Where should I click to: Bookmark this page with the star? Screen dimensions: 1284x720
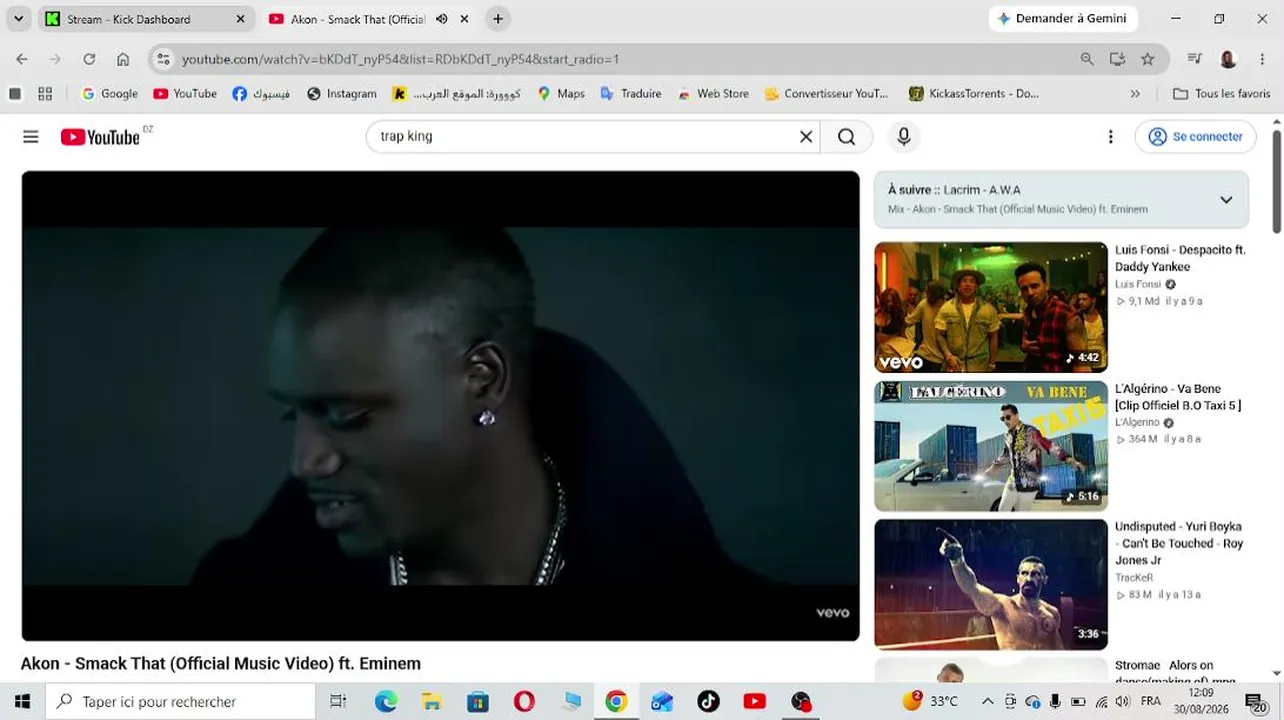[1148, 59]
